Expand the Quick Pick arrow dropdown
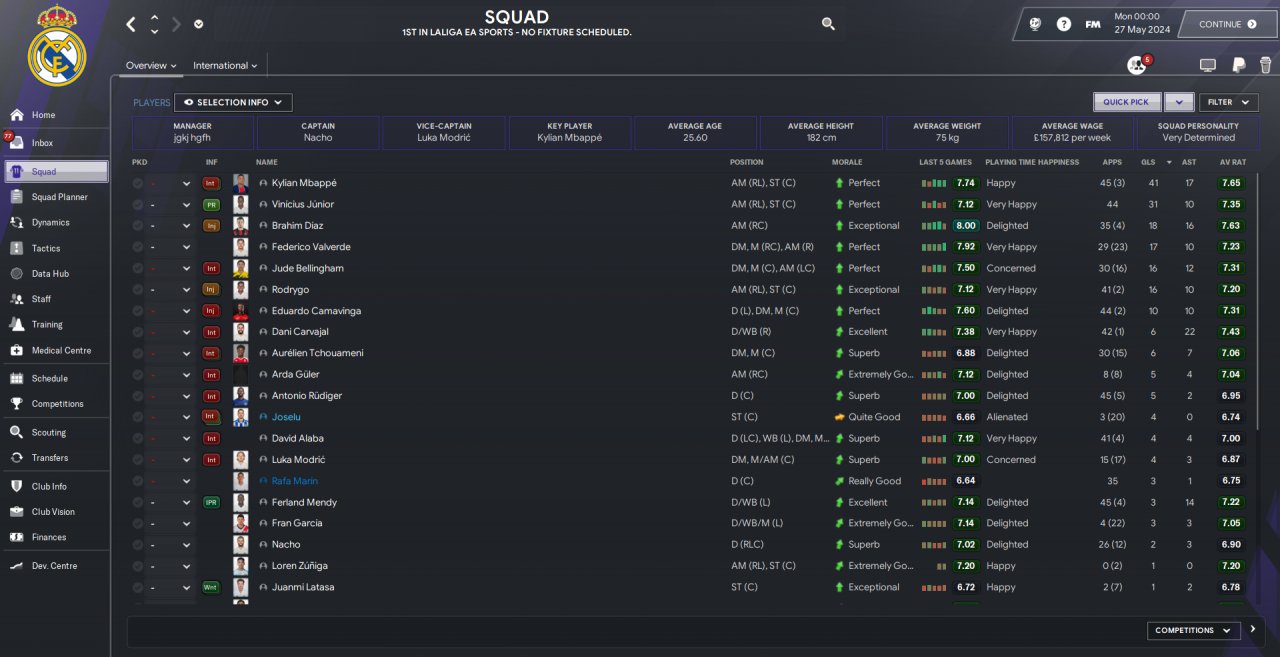Image resolution: width=1280 pixels, height=657 pixels. (1179, 102)
